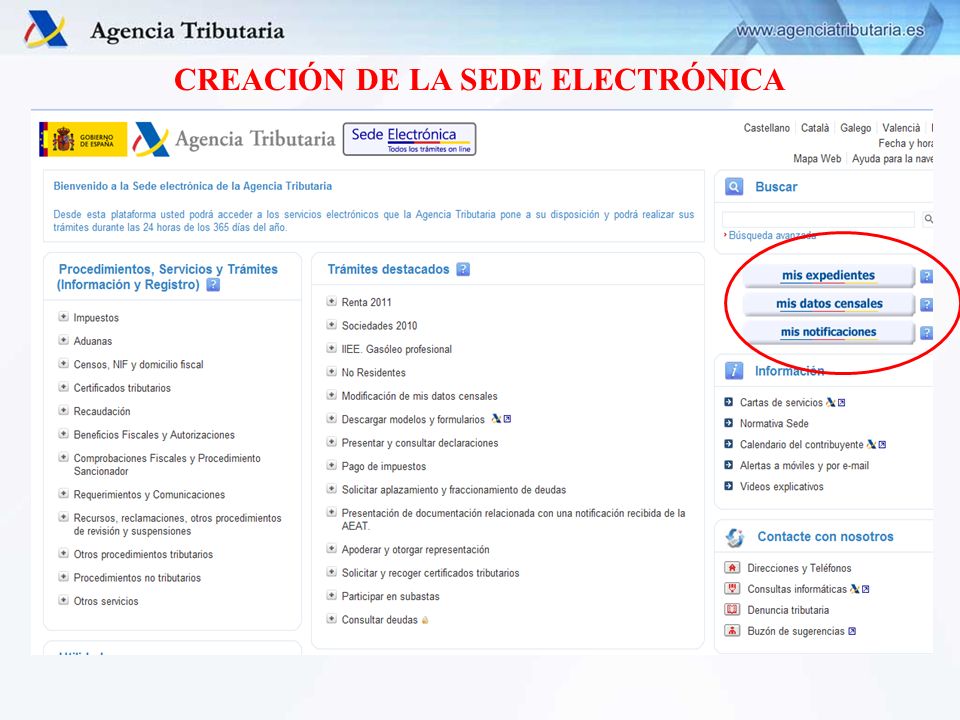This screenshot has height=720, width=960.
Task: Open mis notificaciones button
Action: (x=828, y=332)
